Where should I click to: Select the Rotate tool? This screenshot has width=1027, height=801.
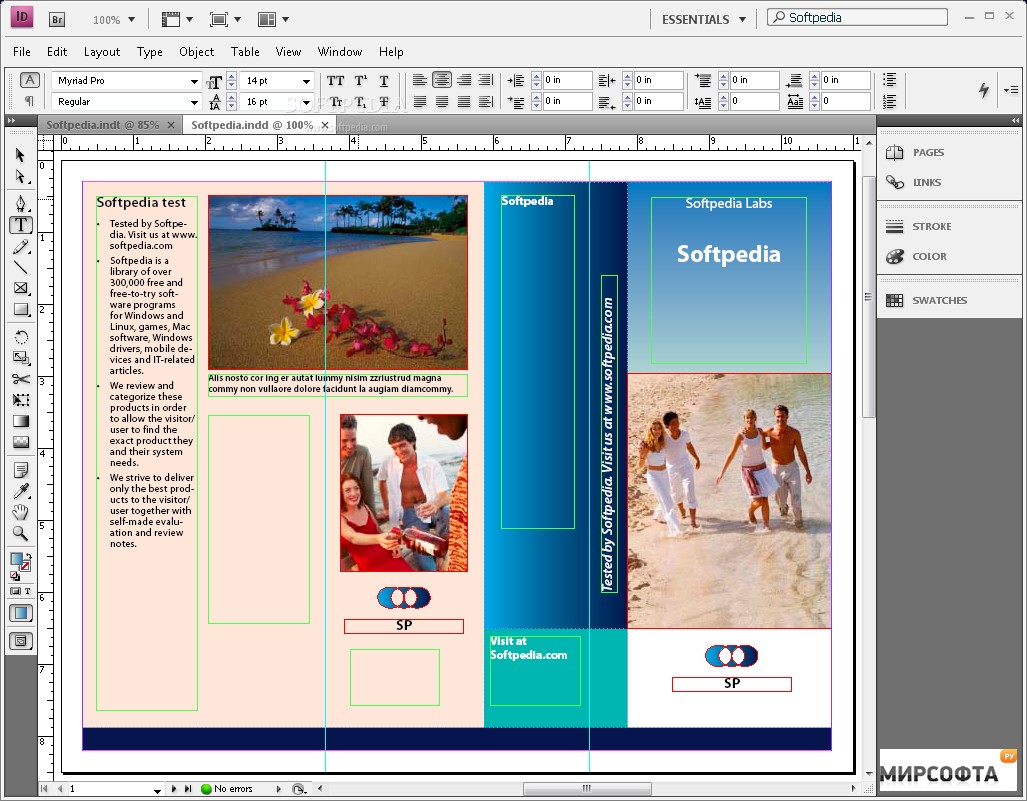[20, 337]
